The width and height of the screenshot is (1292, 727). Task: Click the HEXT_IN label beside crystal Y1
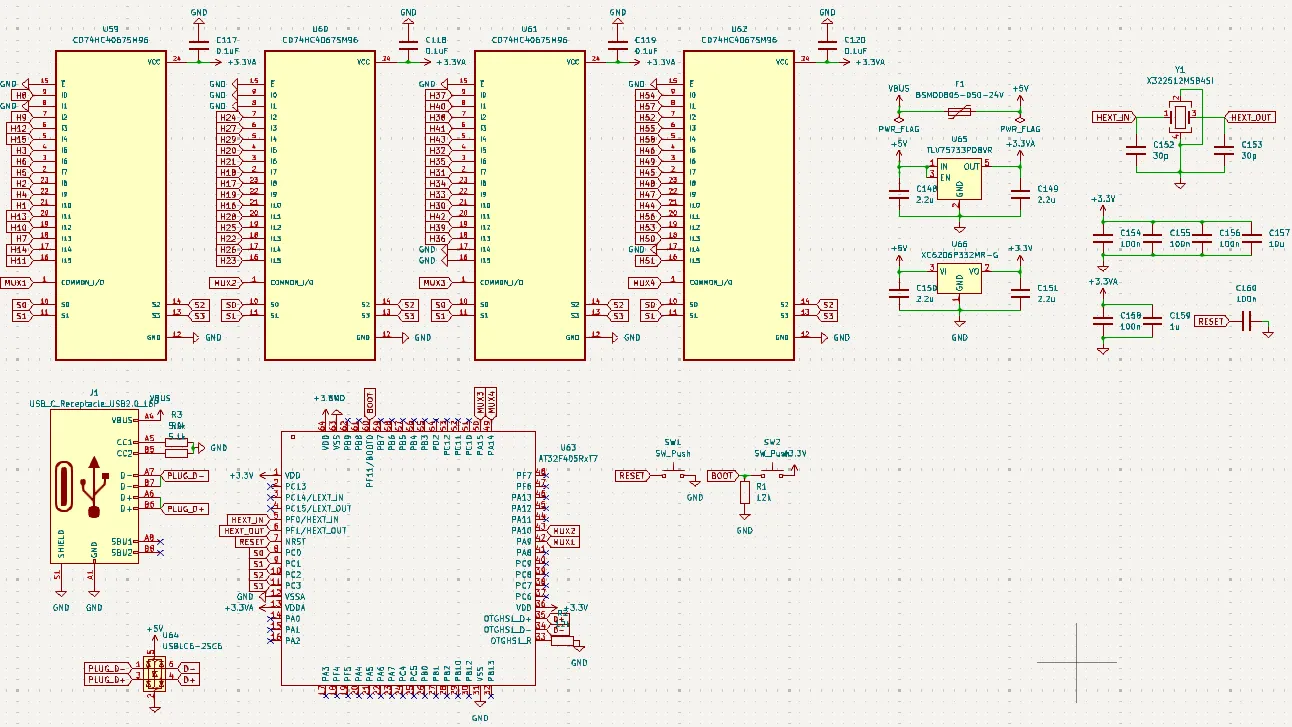(1113, 117)
